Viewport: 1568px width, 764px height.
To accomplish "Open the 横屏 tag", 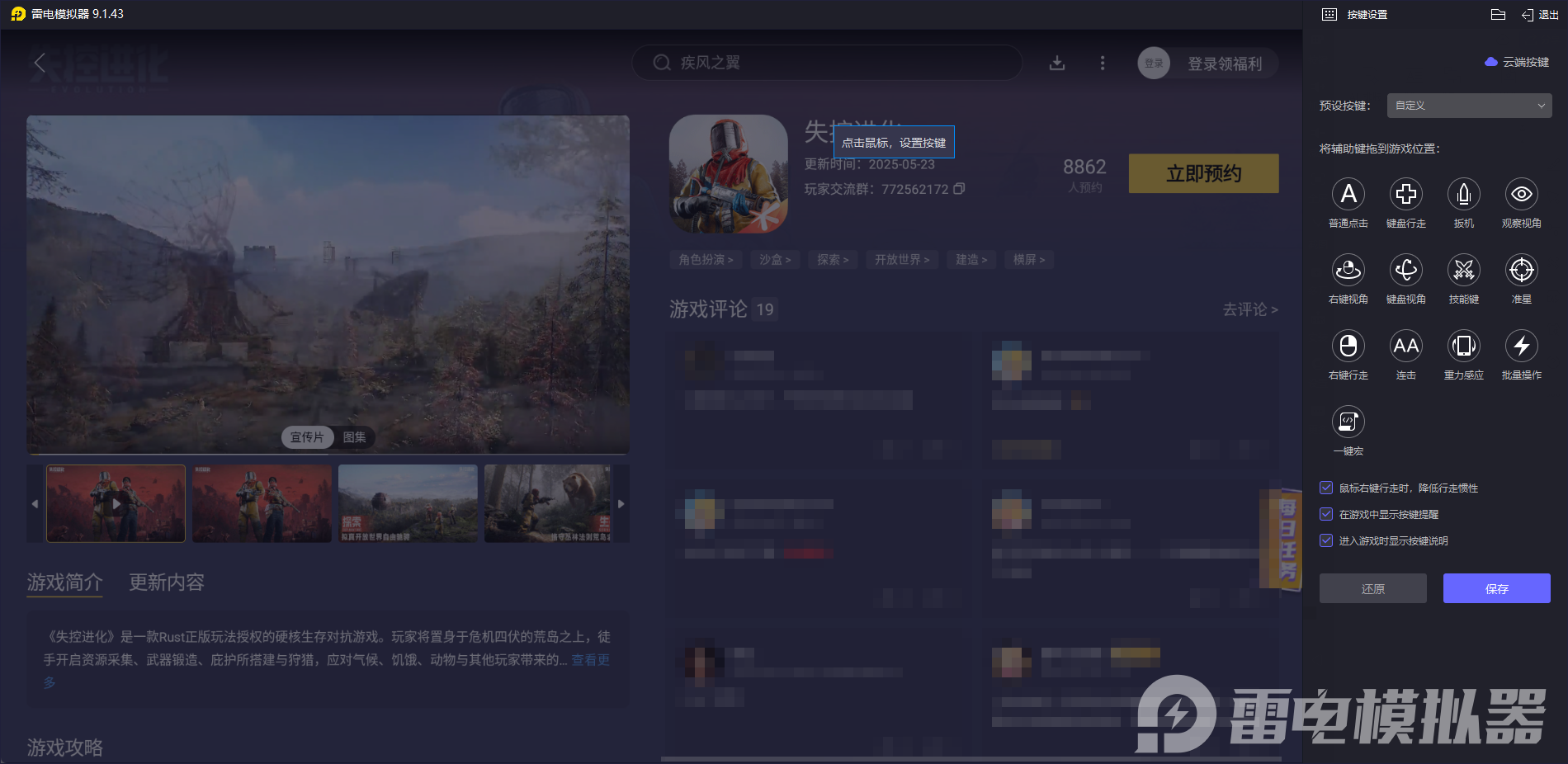I will [x=1029, y=260].
